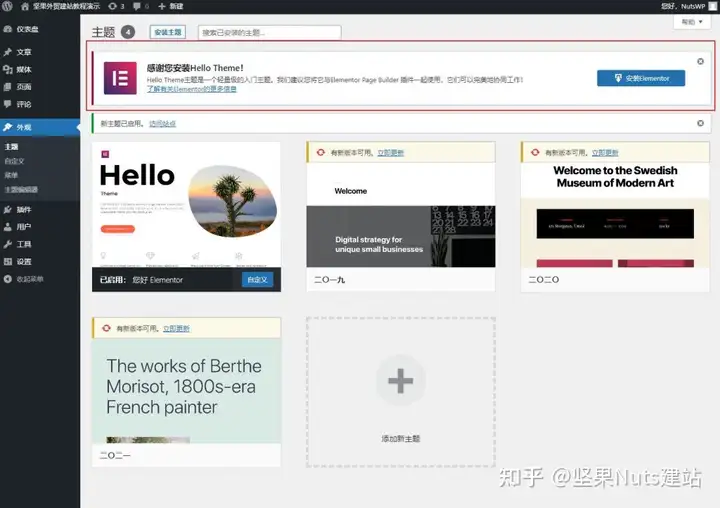Image resolution: width=720 pixels, height=508 pixels.
Task: Click the pushpin icon beside 文章
Action: tap(7, 52)
